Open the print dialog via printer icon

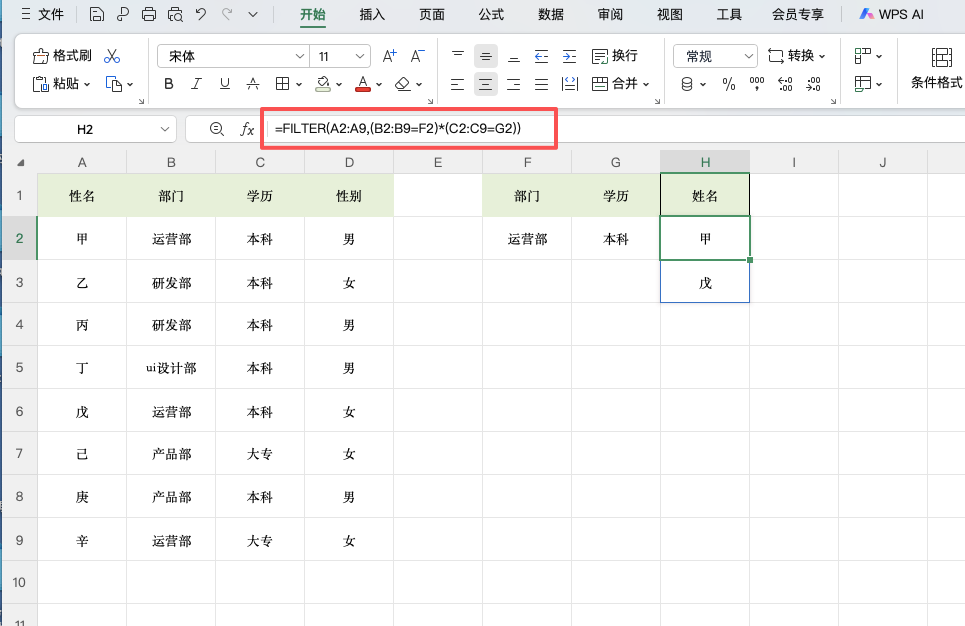click(x=148, y=14)
